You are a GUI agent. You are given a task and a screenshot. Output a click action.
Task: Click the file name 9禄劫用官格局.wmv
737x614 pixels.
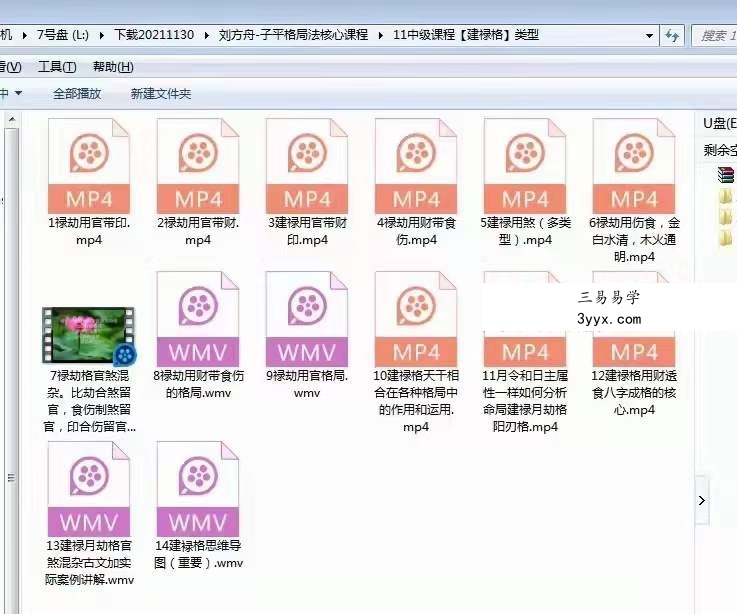[x=307, y=384]
